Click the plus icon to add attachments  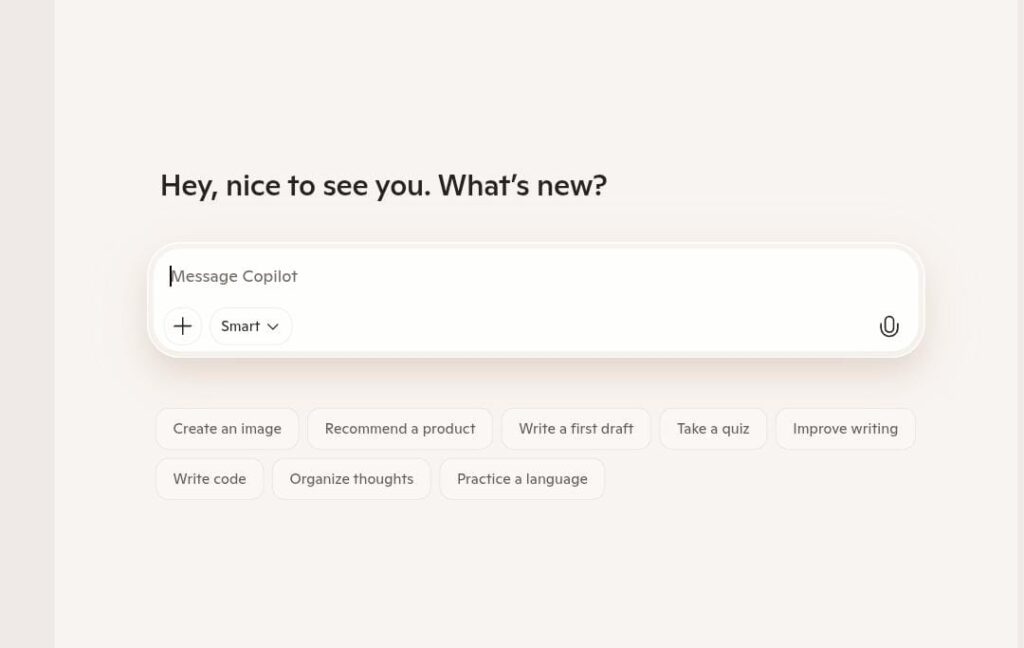(x=183, y=326)
